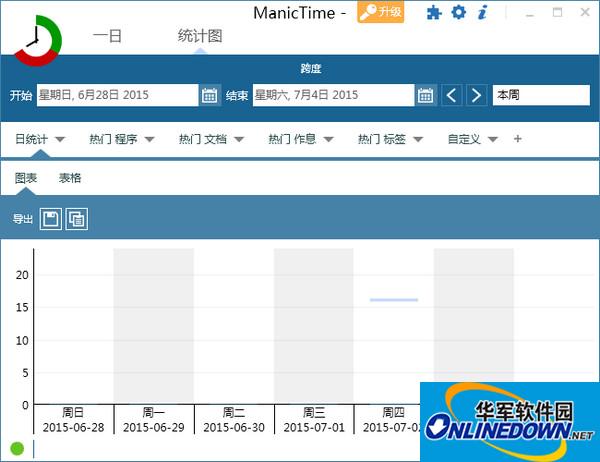Go to next period with right arrow
The image size is (600, 462).
pos(476,95)
